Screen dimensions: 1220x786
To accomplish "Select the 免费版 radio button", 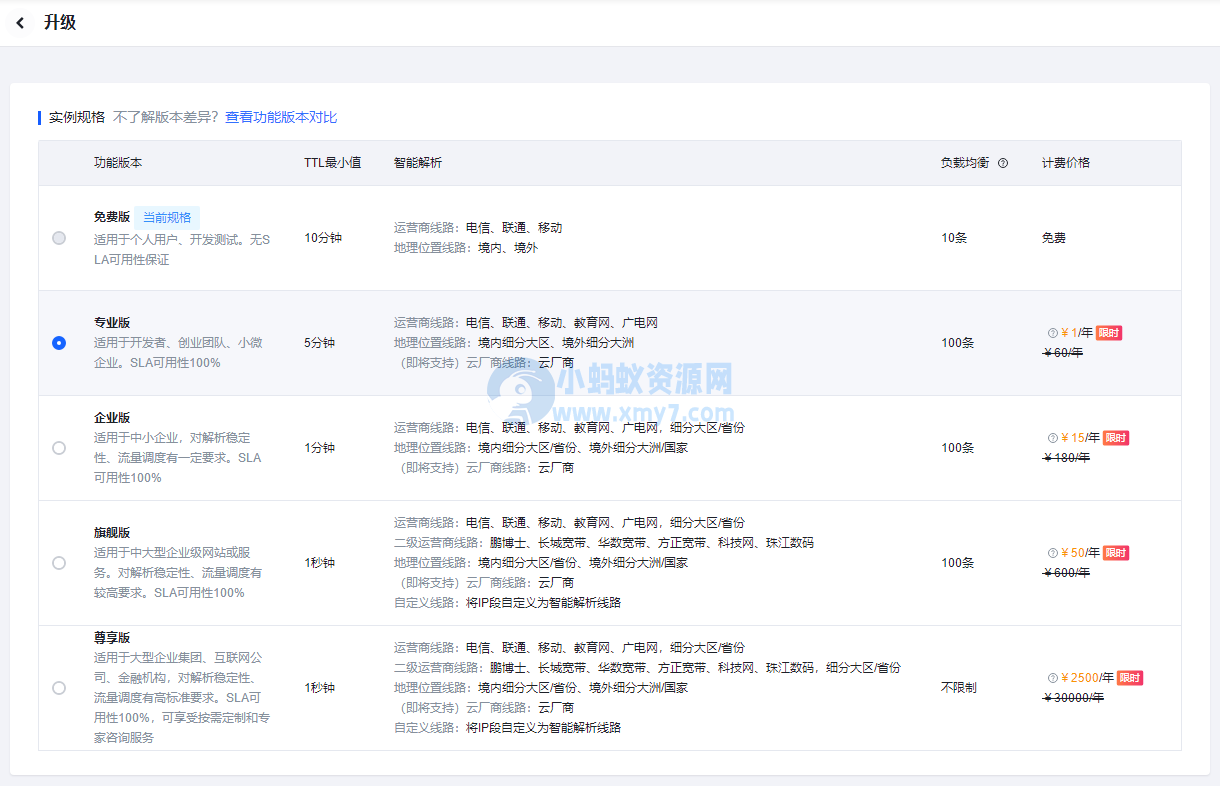I will click(x=59, y=238).
